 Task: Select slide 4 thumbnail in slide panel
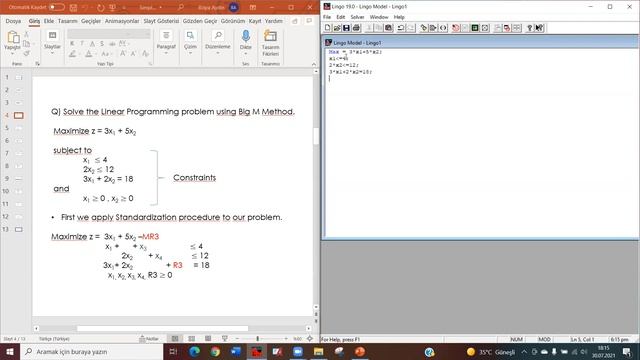point(18,116)
